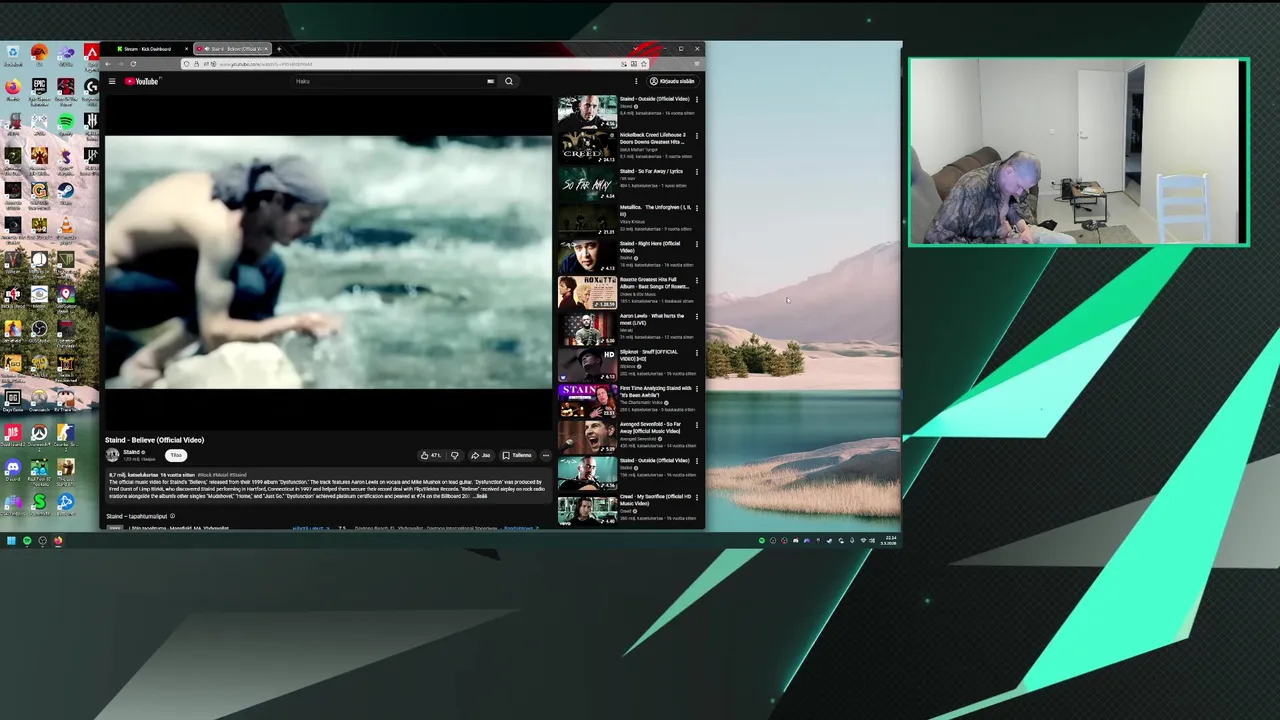Share the video with the Jaa button
This screenshot has height=720, width=1280.
481,455
